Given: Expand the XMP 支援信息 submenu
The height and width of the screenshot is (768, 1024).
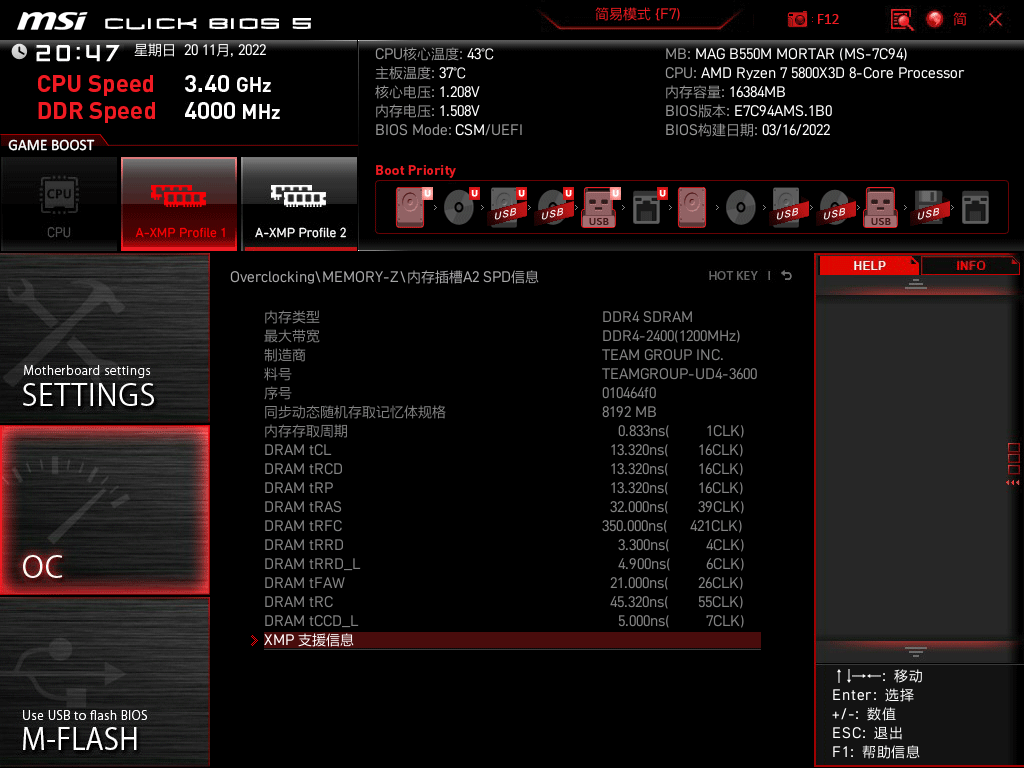Looking at the screenshot, I should (x=512, y=640).
